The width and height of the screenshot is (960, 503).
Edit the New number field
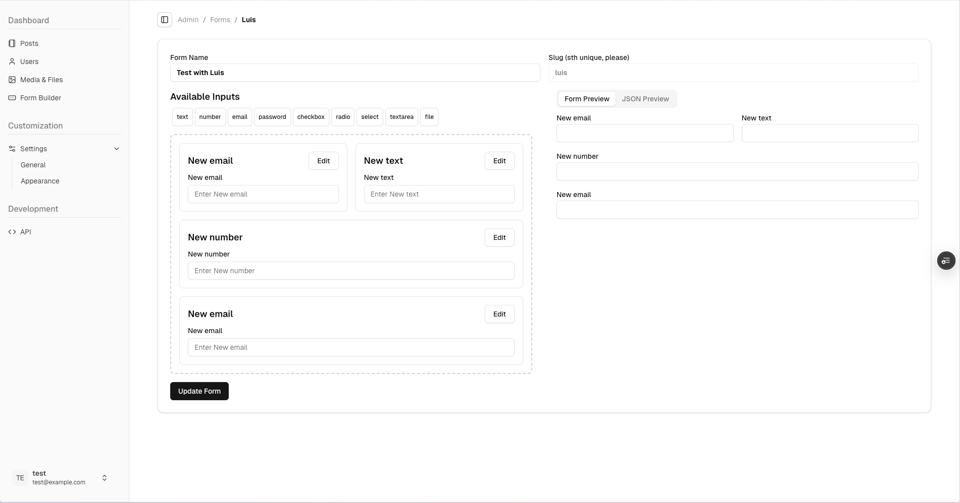click(499, 238)
